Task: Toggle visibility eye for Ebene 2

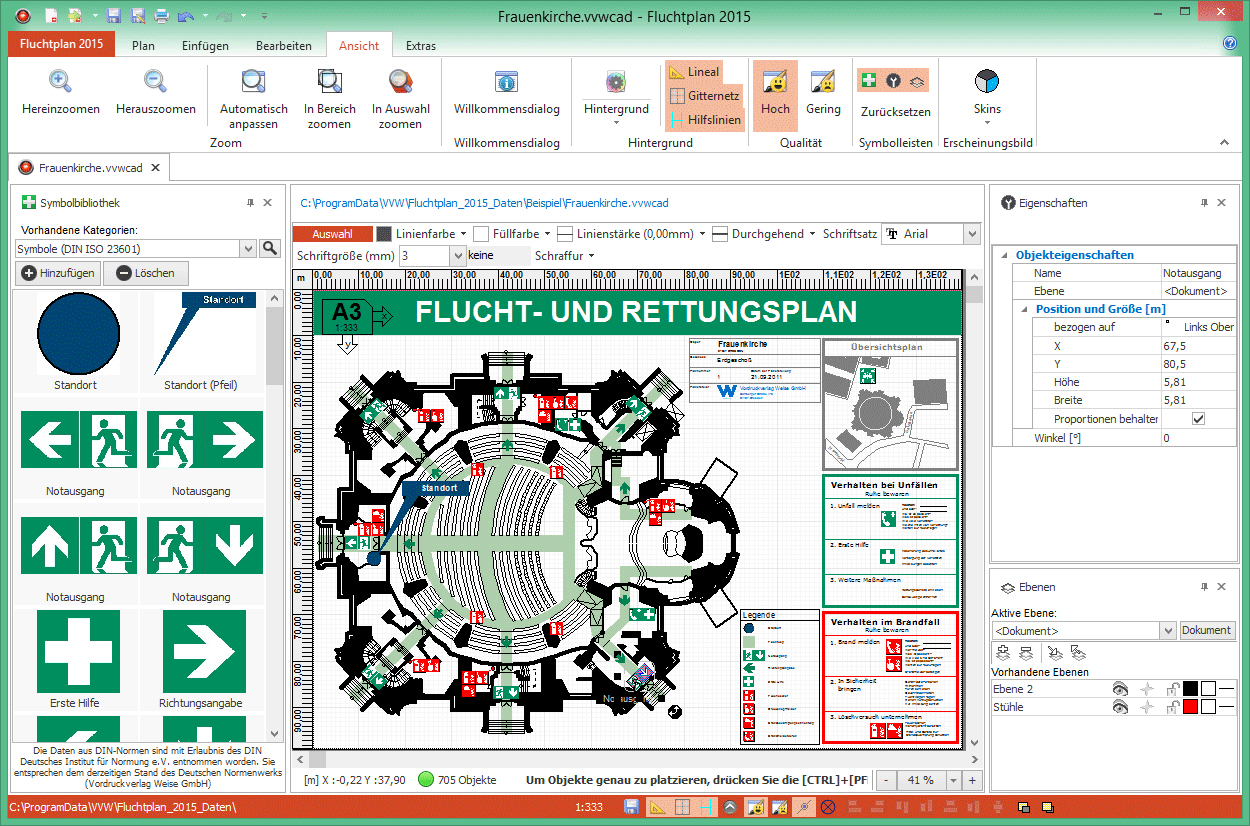Action: point(1121,689)
